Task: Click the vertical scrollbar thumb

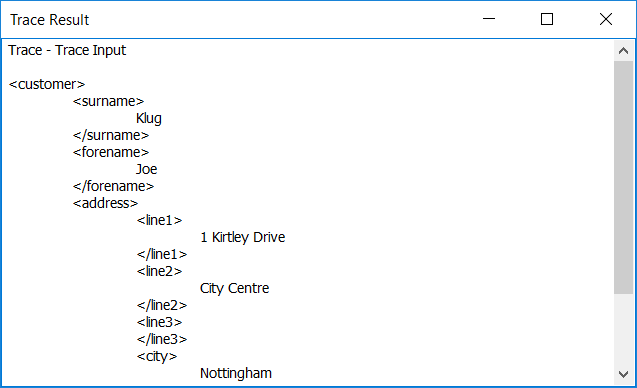Action: 624,178
